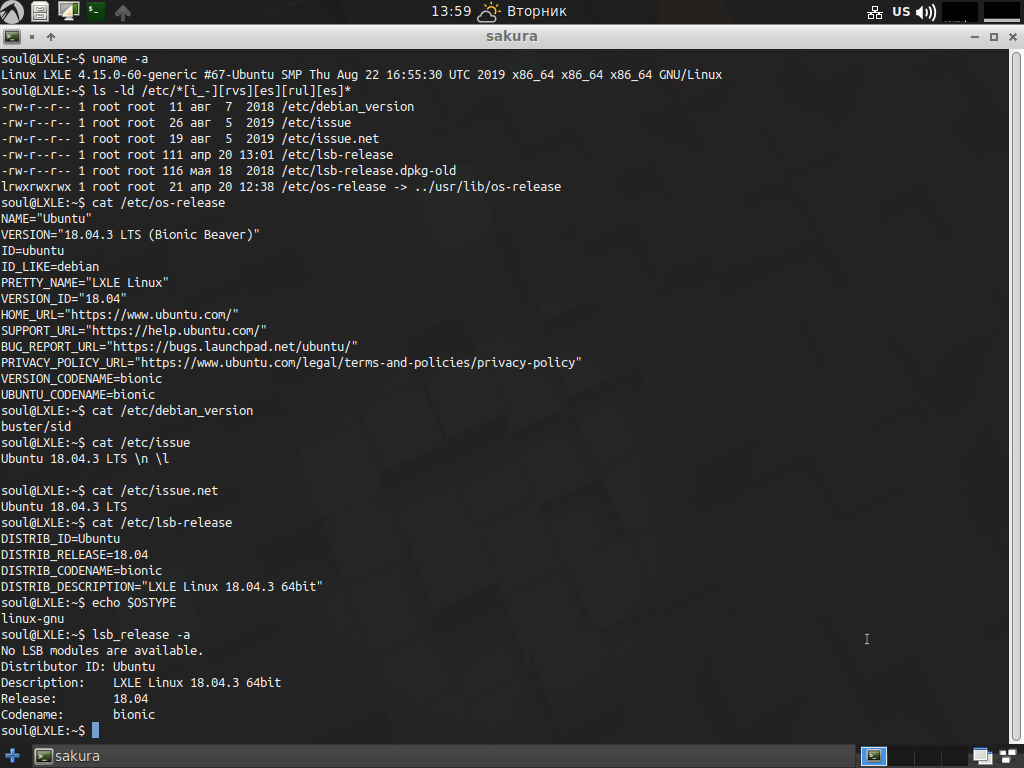Click the window list icon in bottom panel

pos(982,756)
